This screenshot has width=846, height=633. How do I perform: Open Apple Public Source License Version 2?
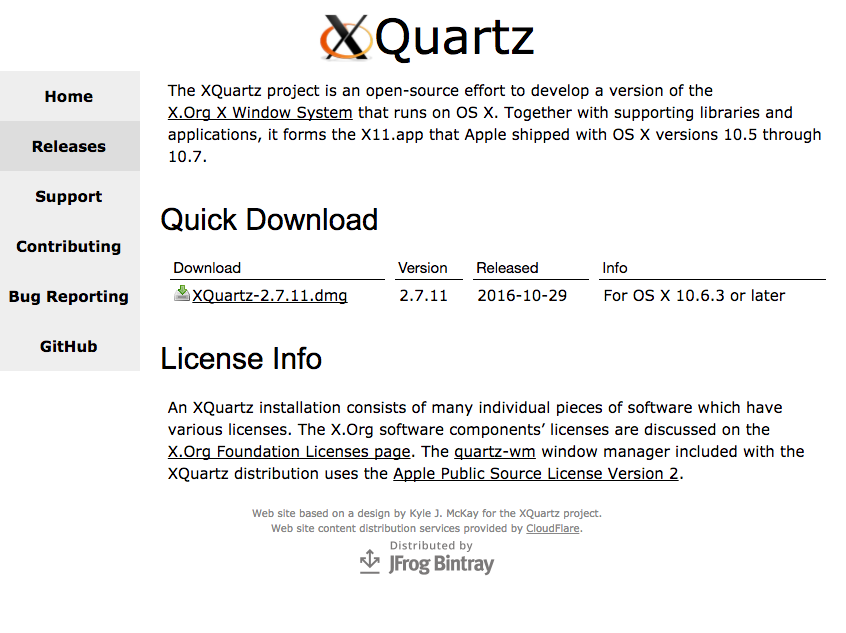[536, 474]
